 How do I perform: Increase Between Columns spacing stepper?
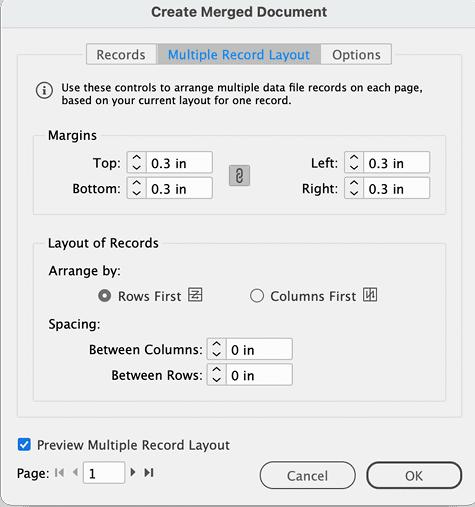point(217,344)
